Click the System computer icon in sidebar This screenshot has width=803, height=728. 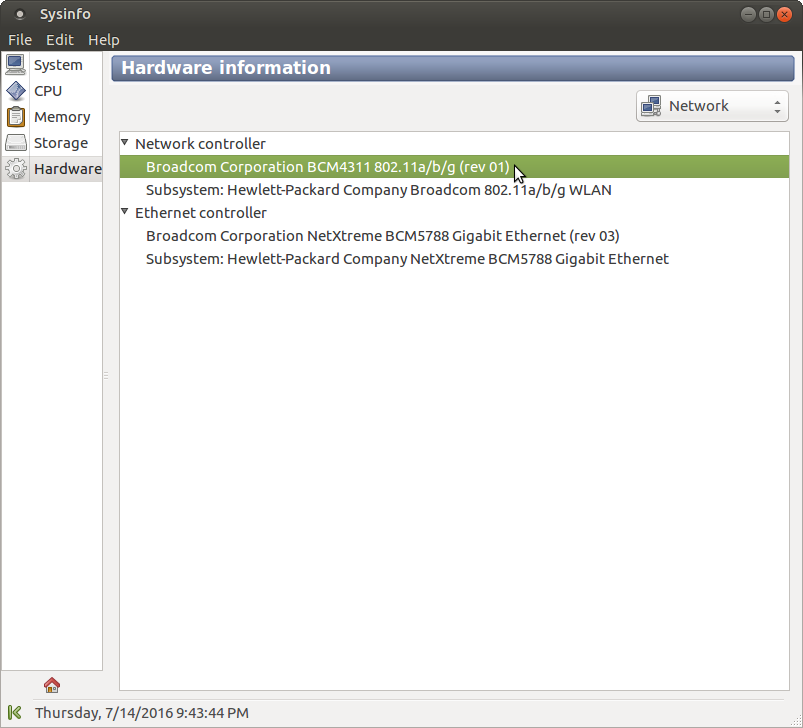(x=15, y=65)
